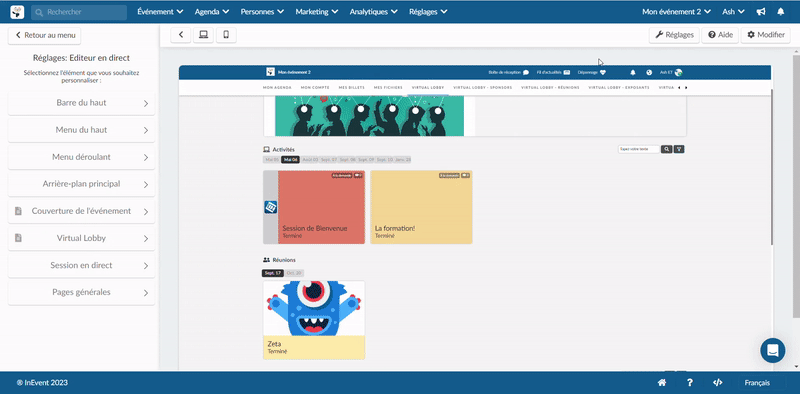This screenshot has width=800, height=394.
Task: Expand the Session en direct settings
Action: coord(82,265)
